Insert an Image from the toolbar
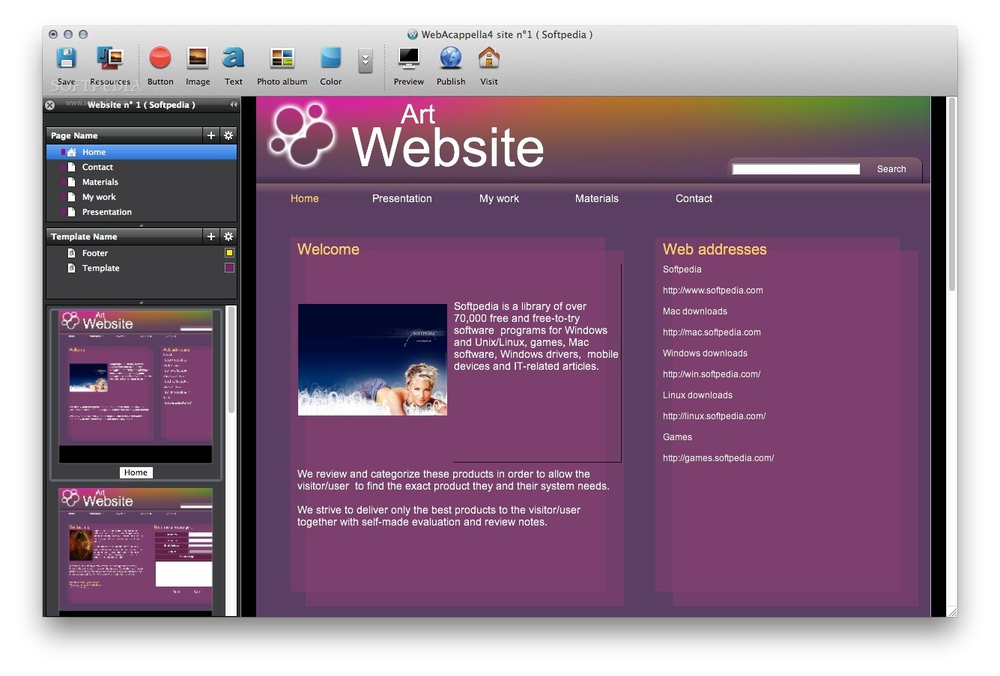The image size is (1000, 676). click(x=198, y=59)
